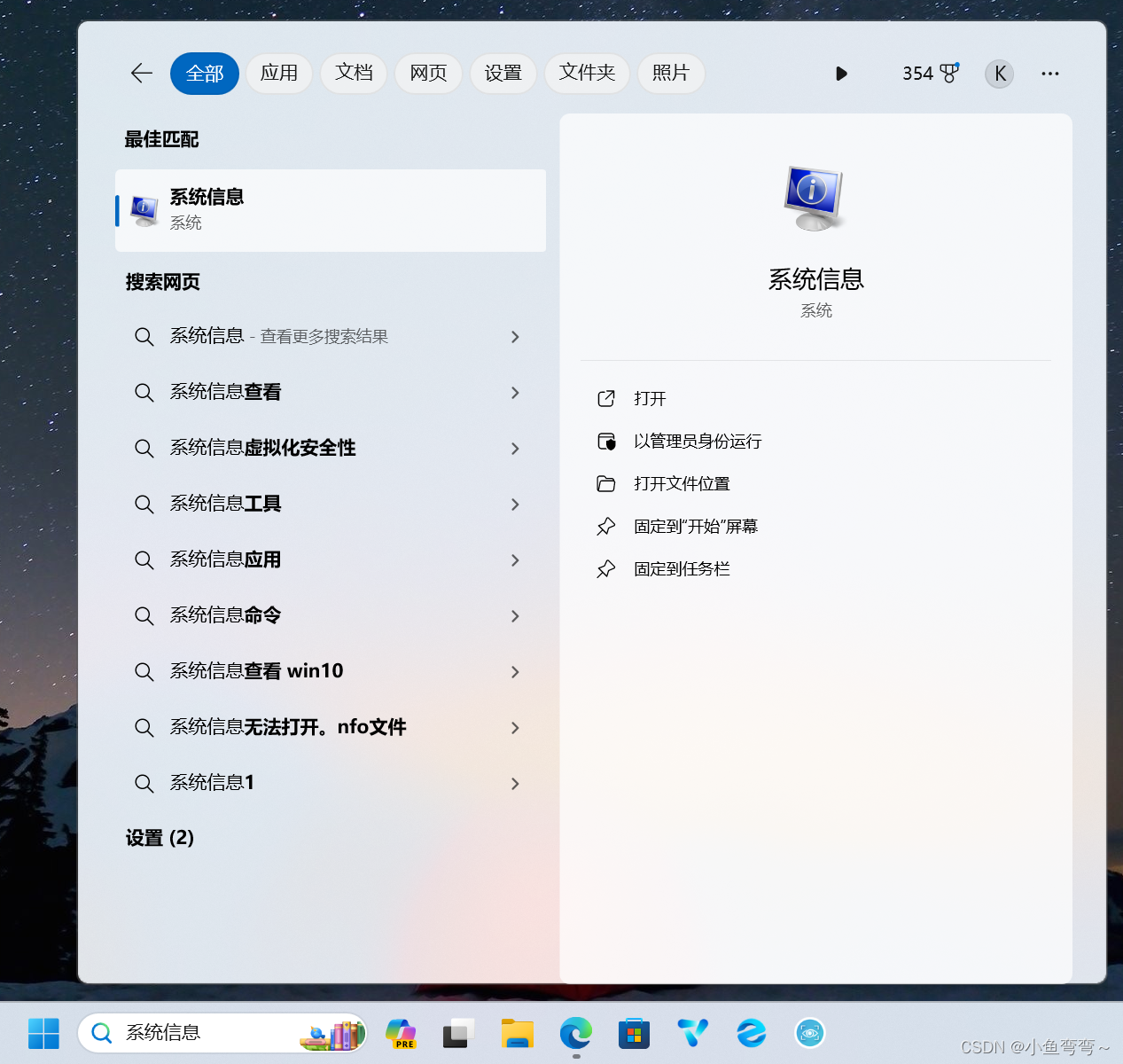
Task: Select the 系统信息命令 suggestion
Action: pos(306,615)
